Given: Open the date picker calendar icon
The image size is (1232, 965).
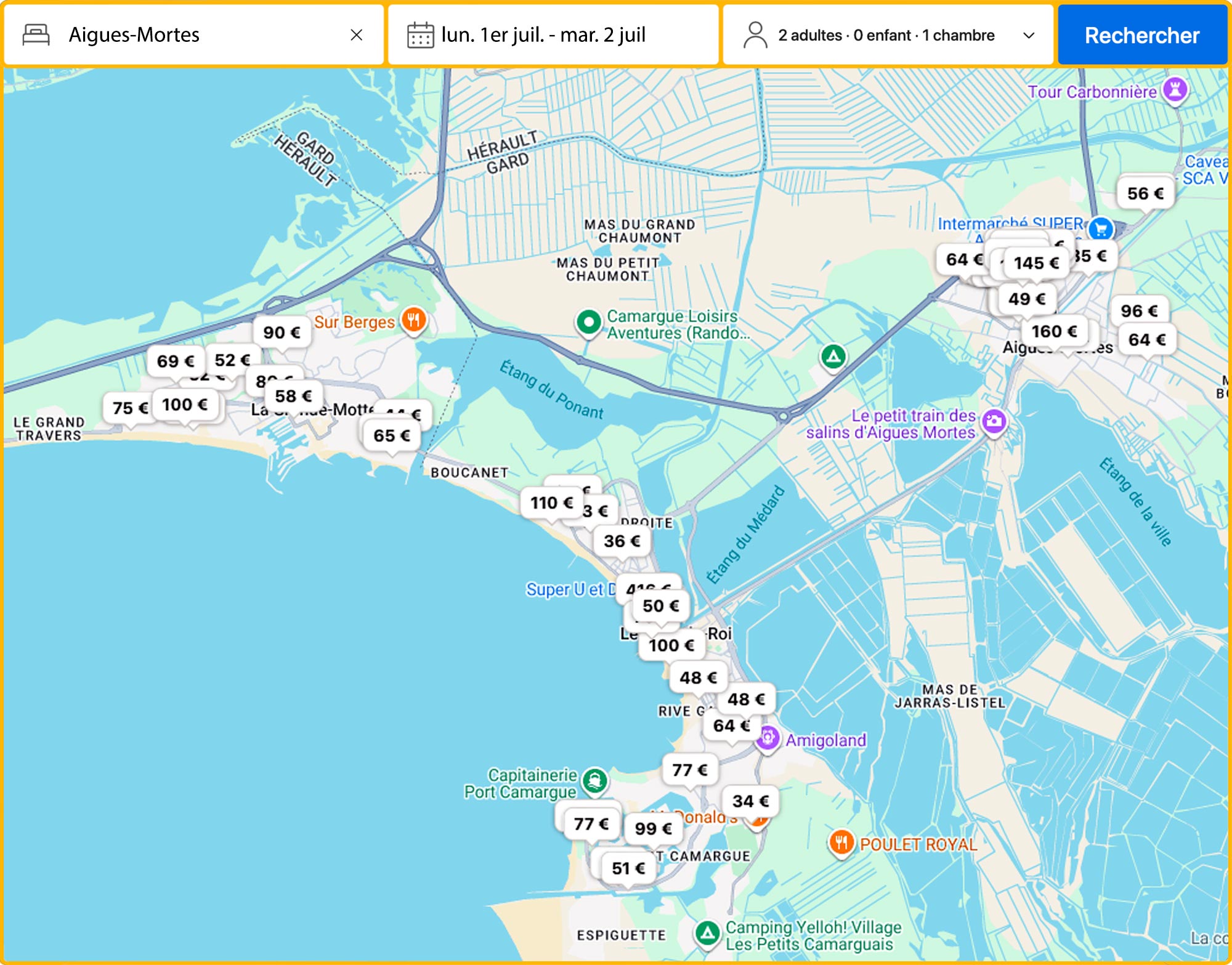Looking at the screenshot, I should (420, 35).
